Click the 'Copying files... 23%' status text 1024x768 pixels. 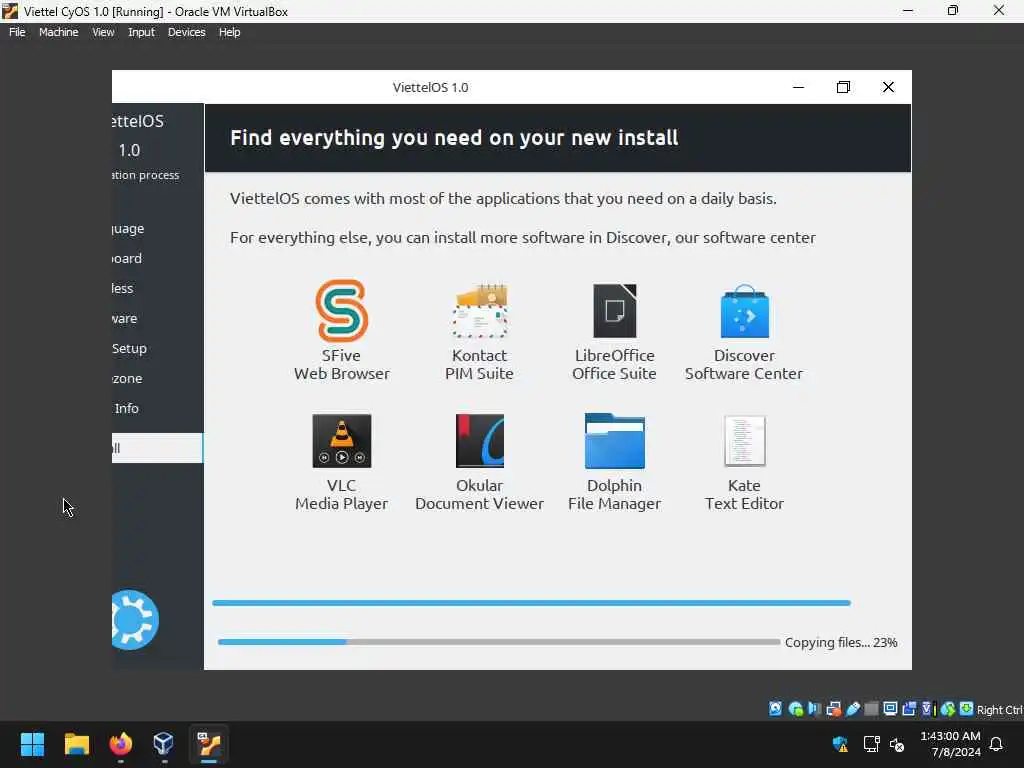tap(841, 643)
